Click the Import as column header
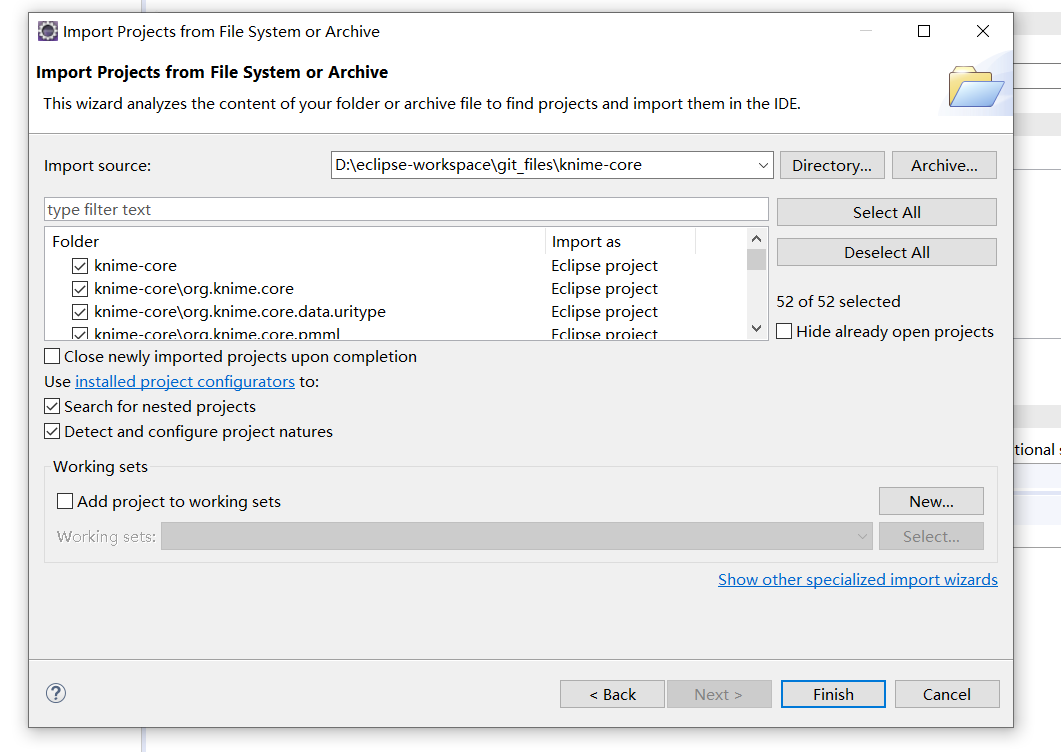Viewport: 1061px width, 752px height. pos(620,242)
